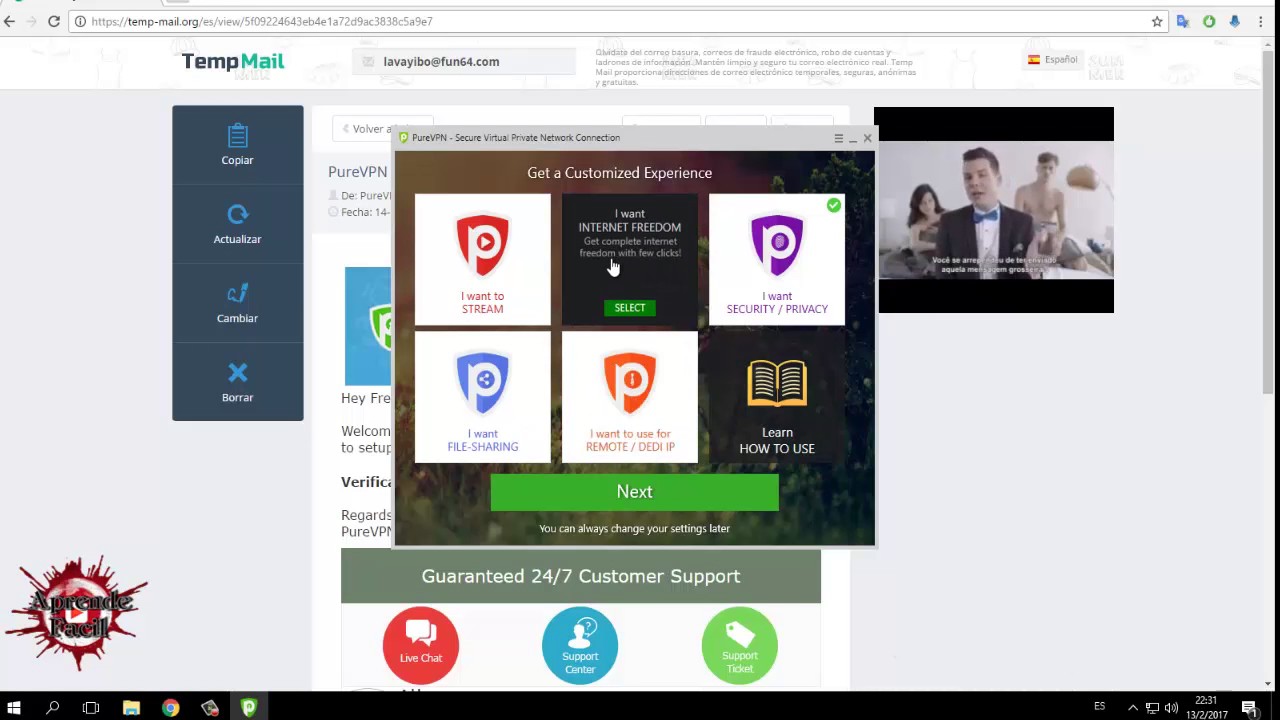This screenshot has height=720, width=1280.
Task: Select the REMOTE / DEDI IP tile
Action: tap(630, 397)
